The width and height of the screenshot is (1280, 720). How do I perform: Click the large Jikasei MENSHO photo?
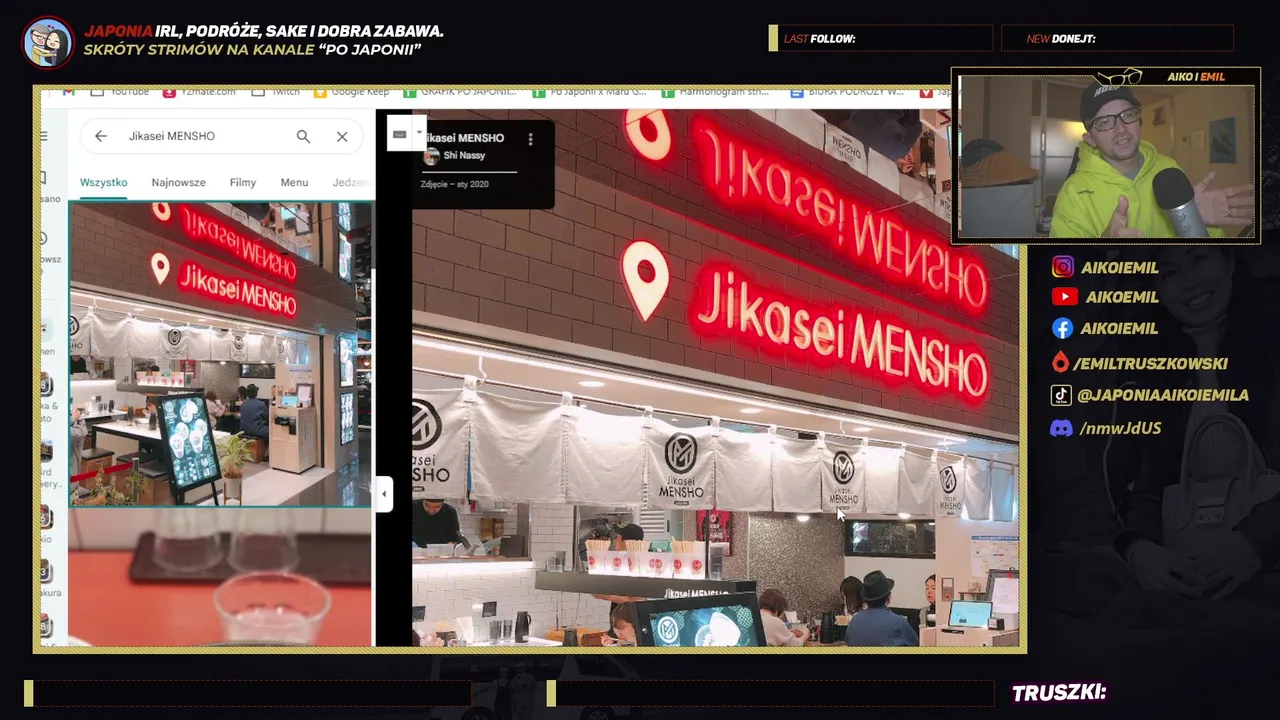pyautogui.click(x=715, y=377)
